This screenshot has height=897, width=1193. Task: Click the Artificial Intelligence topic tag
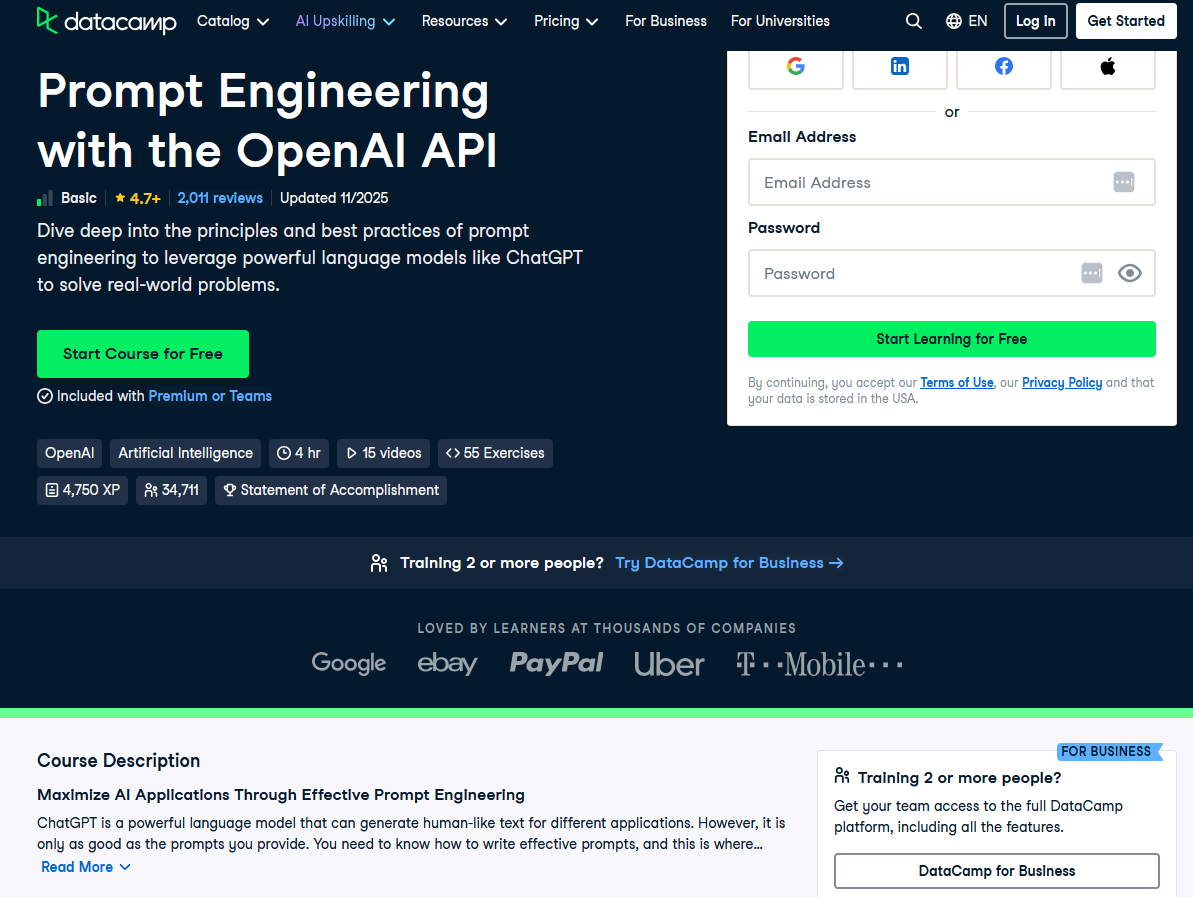186,453
